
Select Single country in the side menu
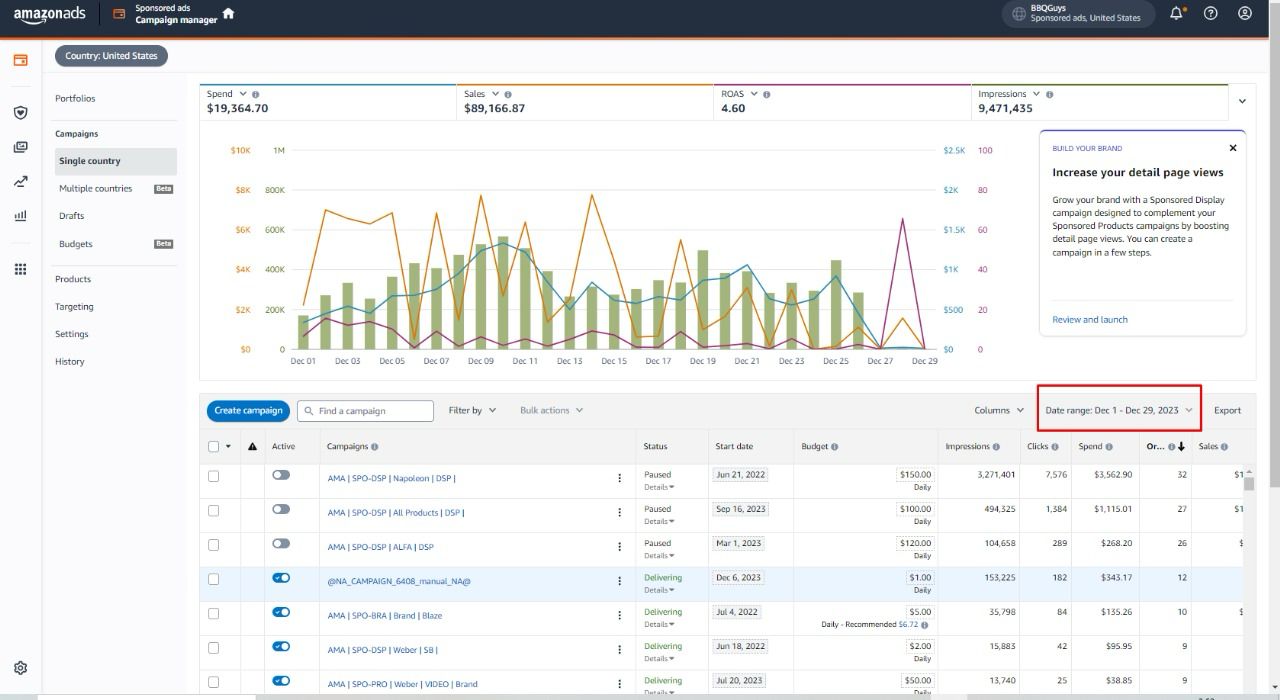tap(116, 161)
